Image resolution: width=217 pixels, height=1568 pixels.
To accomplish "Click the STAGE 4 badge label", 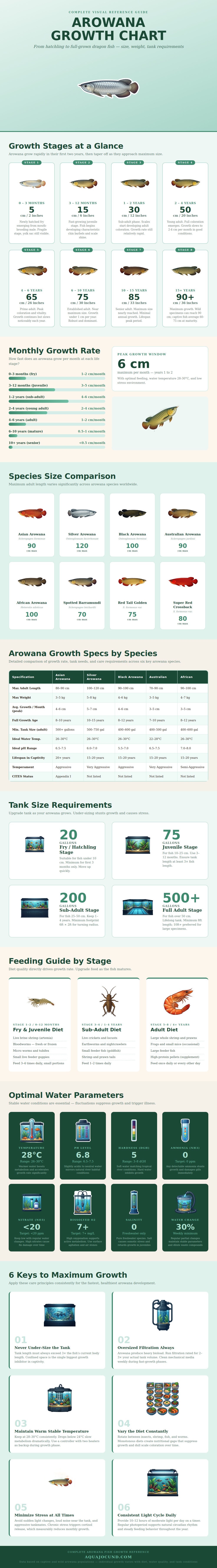I will (185, 162).
